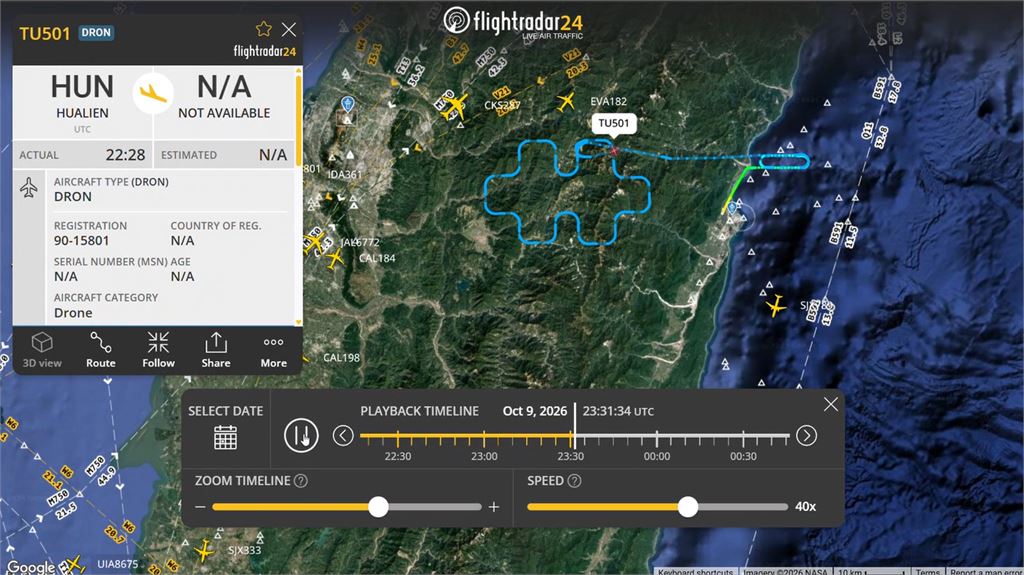This screenshot has height=575, width=1024.
Task: Click the blue airport pin at upper left
Action: tap(347, 104)
